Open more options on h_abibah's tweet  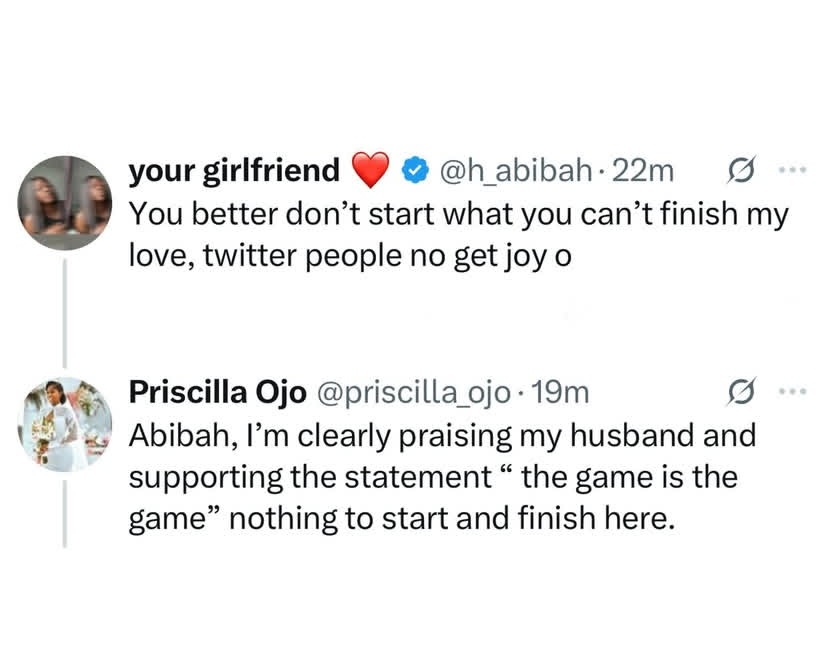(x=790, y=172)
